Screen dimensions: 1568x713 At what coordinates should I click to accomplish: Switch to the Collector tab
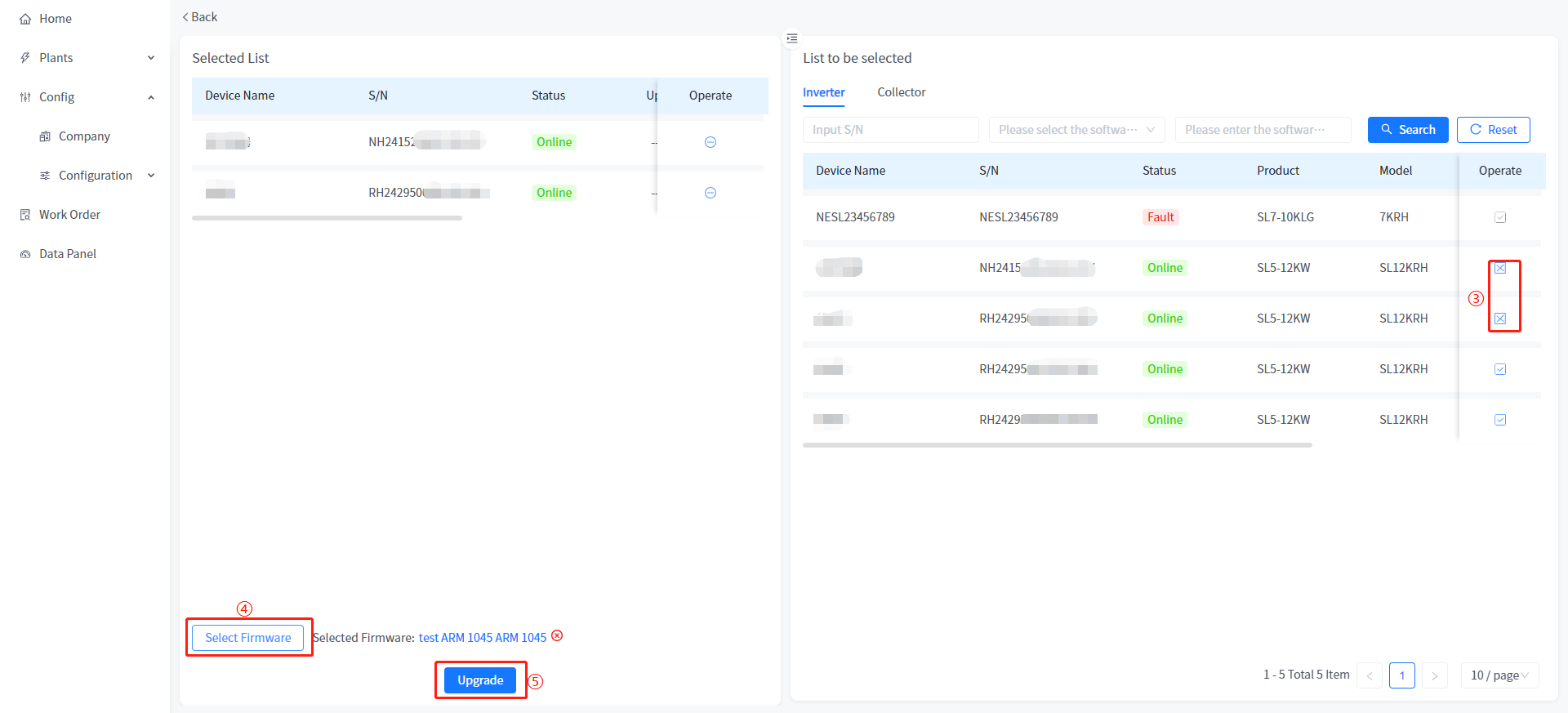coord(901,92)
